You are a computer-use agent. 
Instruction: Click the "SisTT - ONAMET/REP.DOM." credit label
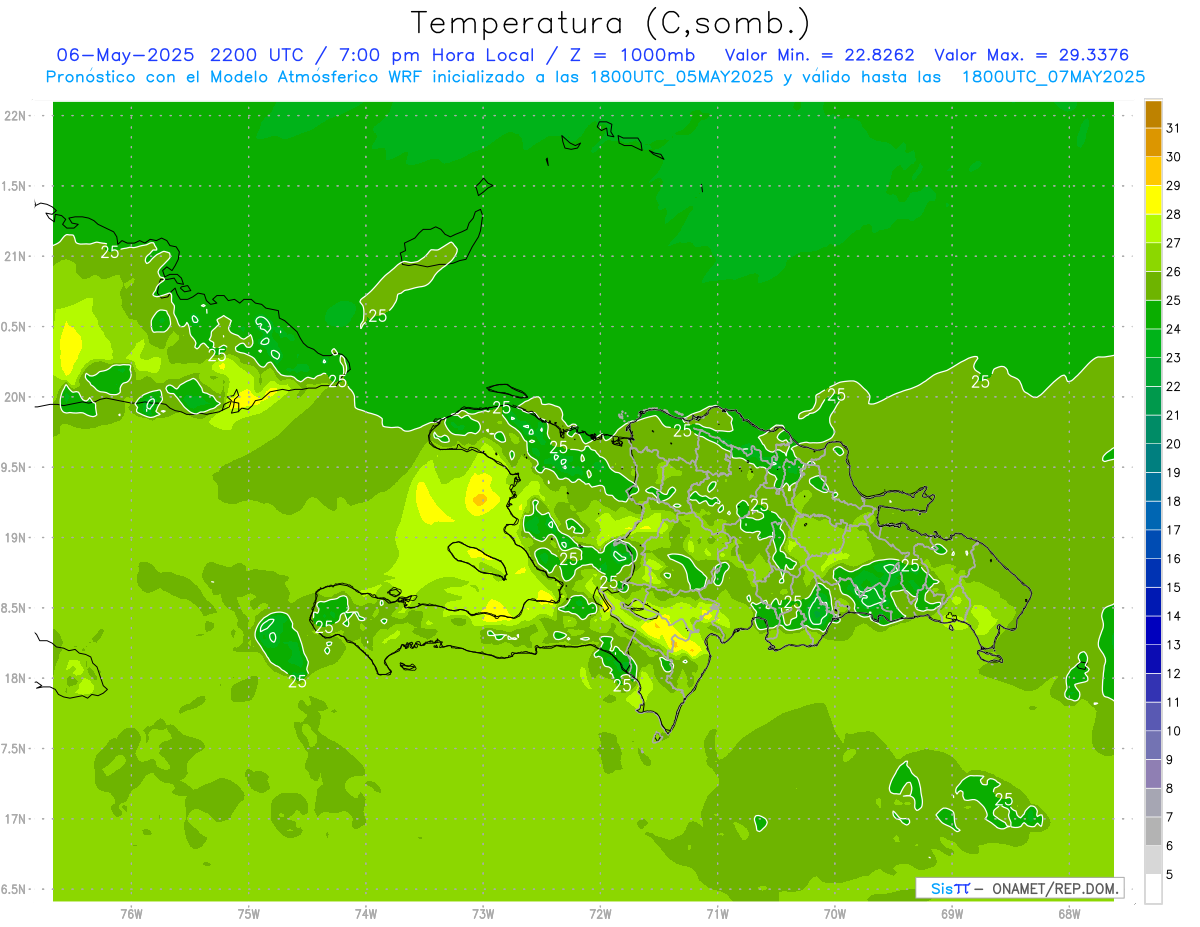[x=1020, y=888]
